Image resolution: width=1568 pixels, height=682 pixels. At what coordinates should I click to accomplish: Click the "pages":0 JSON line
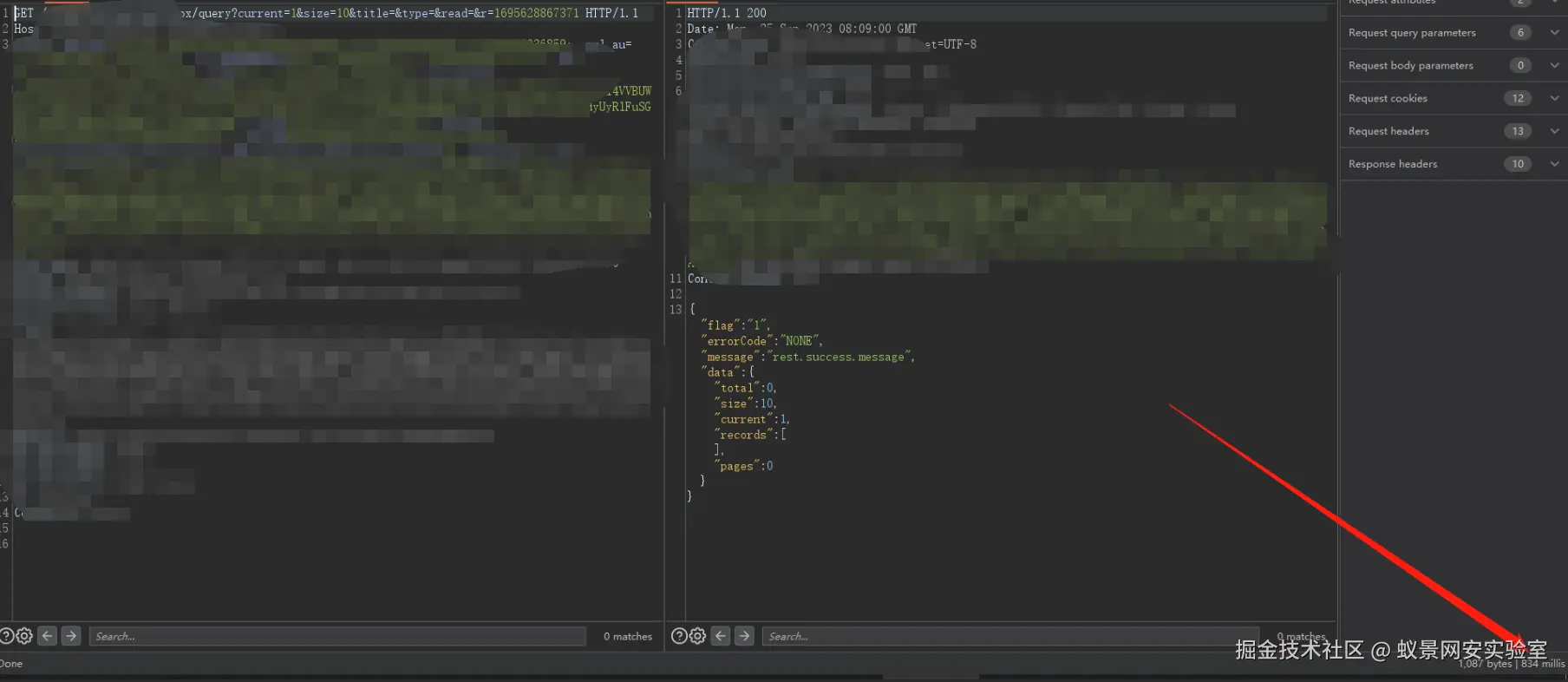[x=746, y=466]
